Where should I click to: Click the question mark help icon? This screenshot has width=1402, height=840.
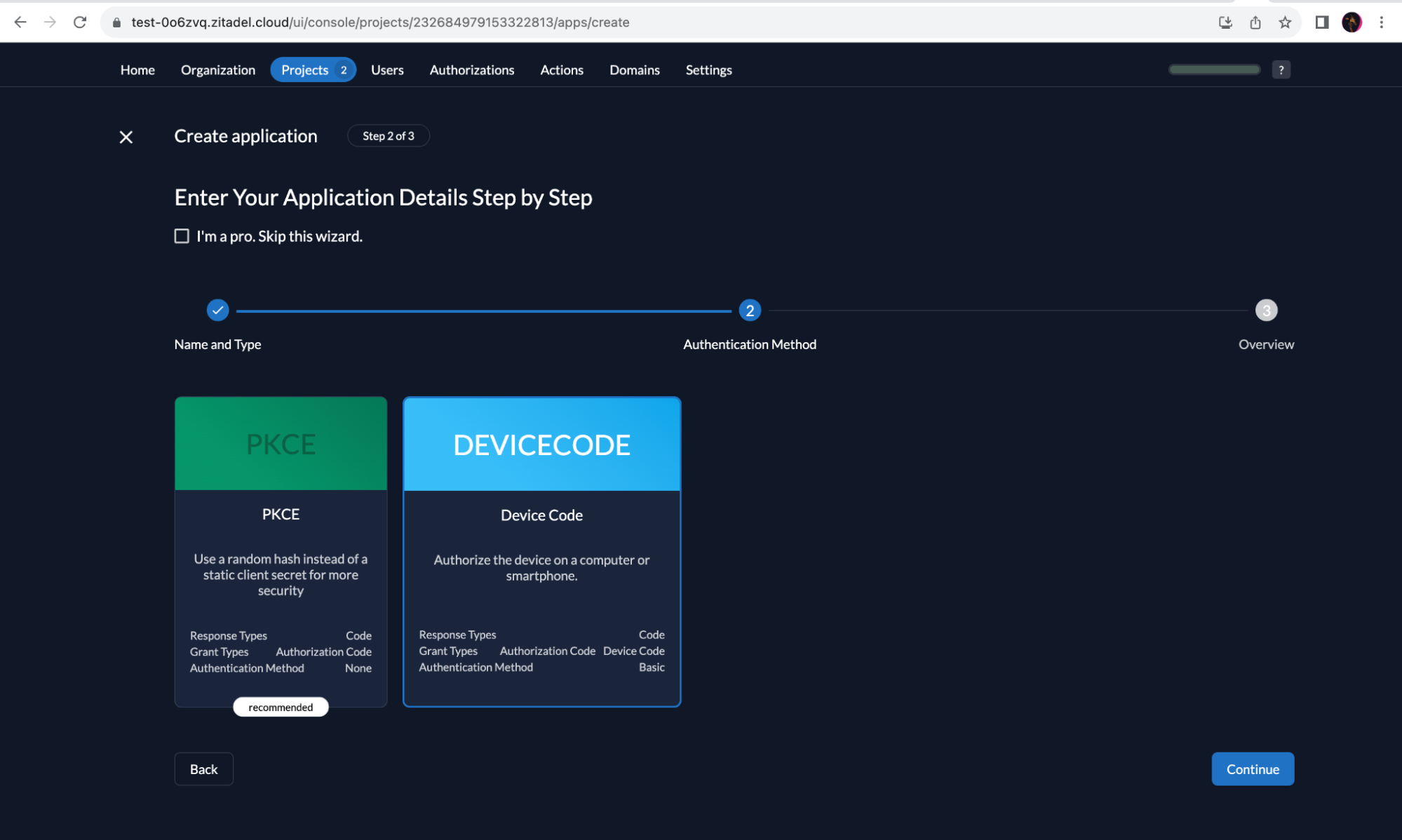click(x=1281, y=69)
